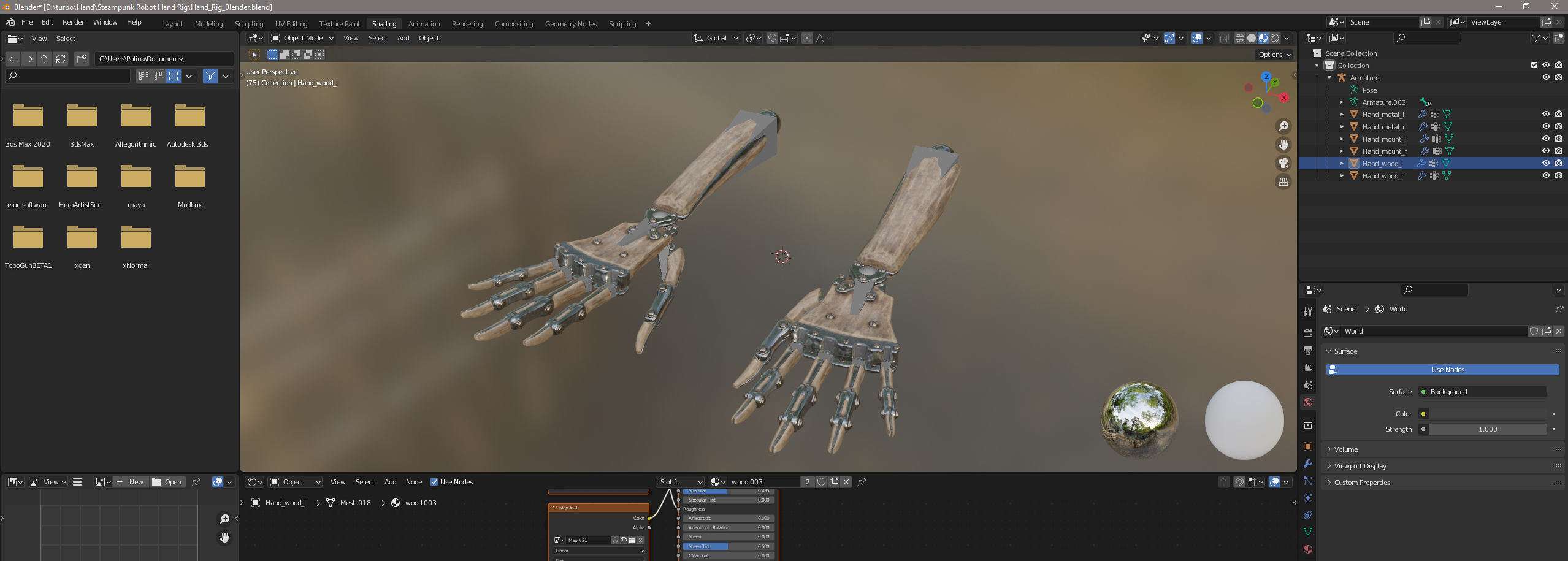Screen dimensions: 1568x561
Task: Click the pan hand gizmo in viewport
Action: (x=1283, y=145)
